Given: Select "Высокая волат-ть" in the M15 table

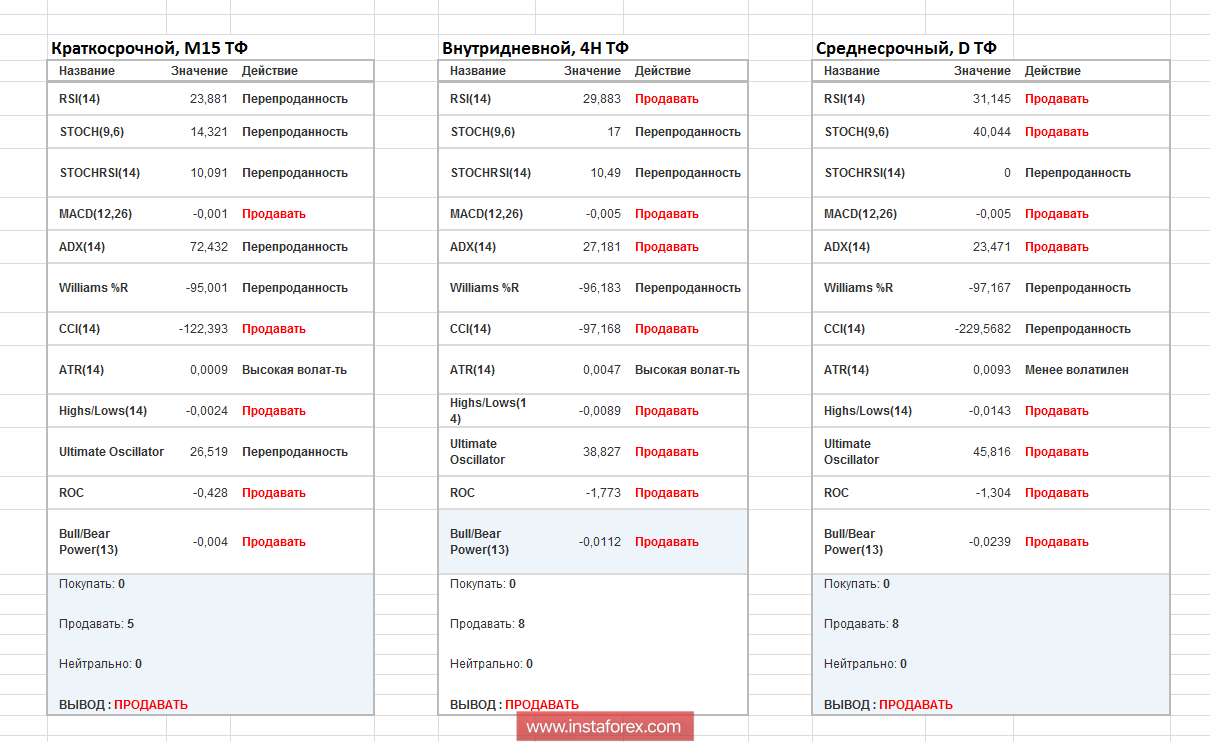Looking at the screenshot, I should coord(295,370).
